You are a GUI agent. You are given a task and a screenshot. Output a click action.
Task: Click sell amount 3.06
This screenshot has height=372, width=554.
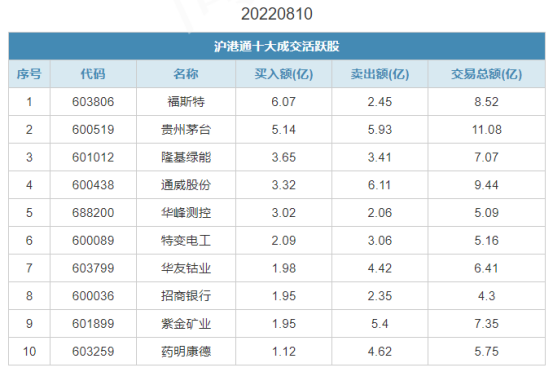380,241
